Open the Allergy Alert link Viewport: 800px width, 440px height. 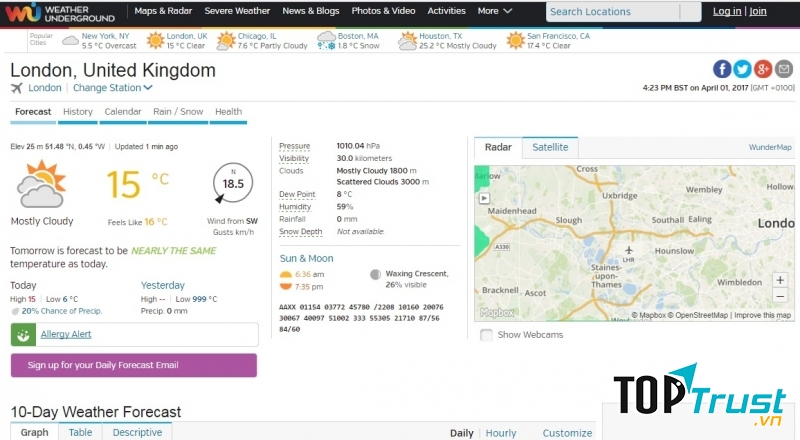tap(66, 334)
